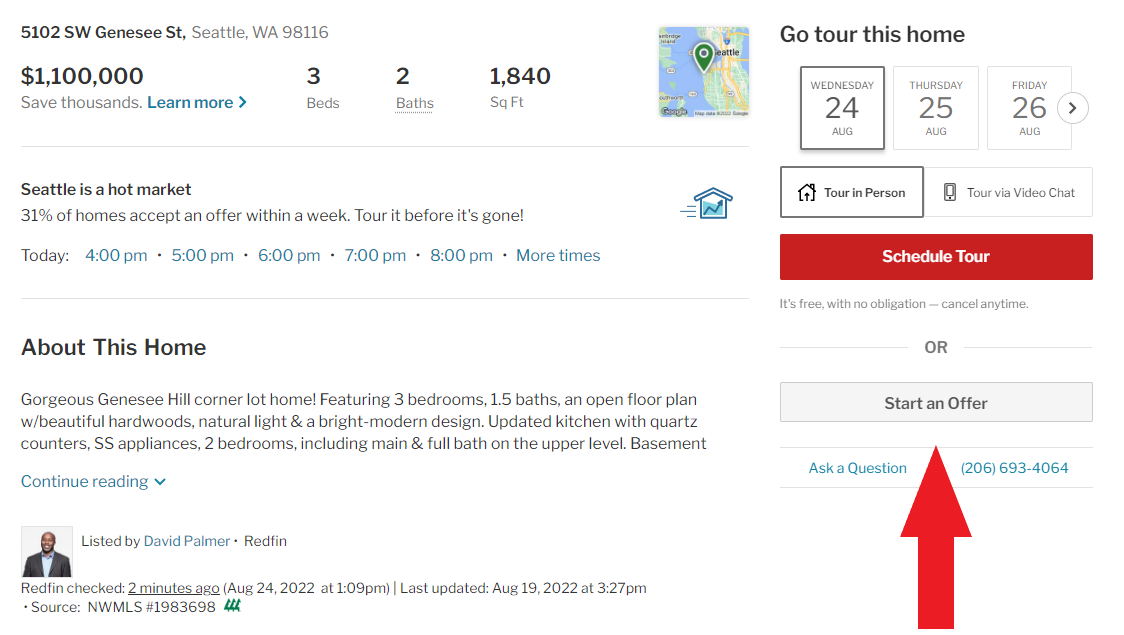This screenshot has width=1124, height=635.
Task: Click the hot market house chart icon
Action: point(707,204)
